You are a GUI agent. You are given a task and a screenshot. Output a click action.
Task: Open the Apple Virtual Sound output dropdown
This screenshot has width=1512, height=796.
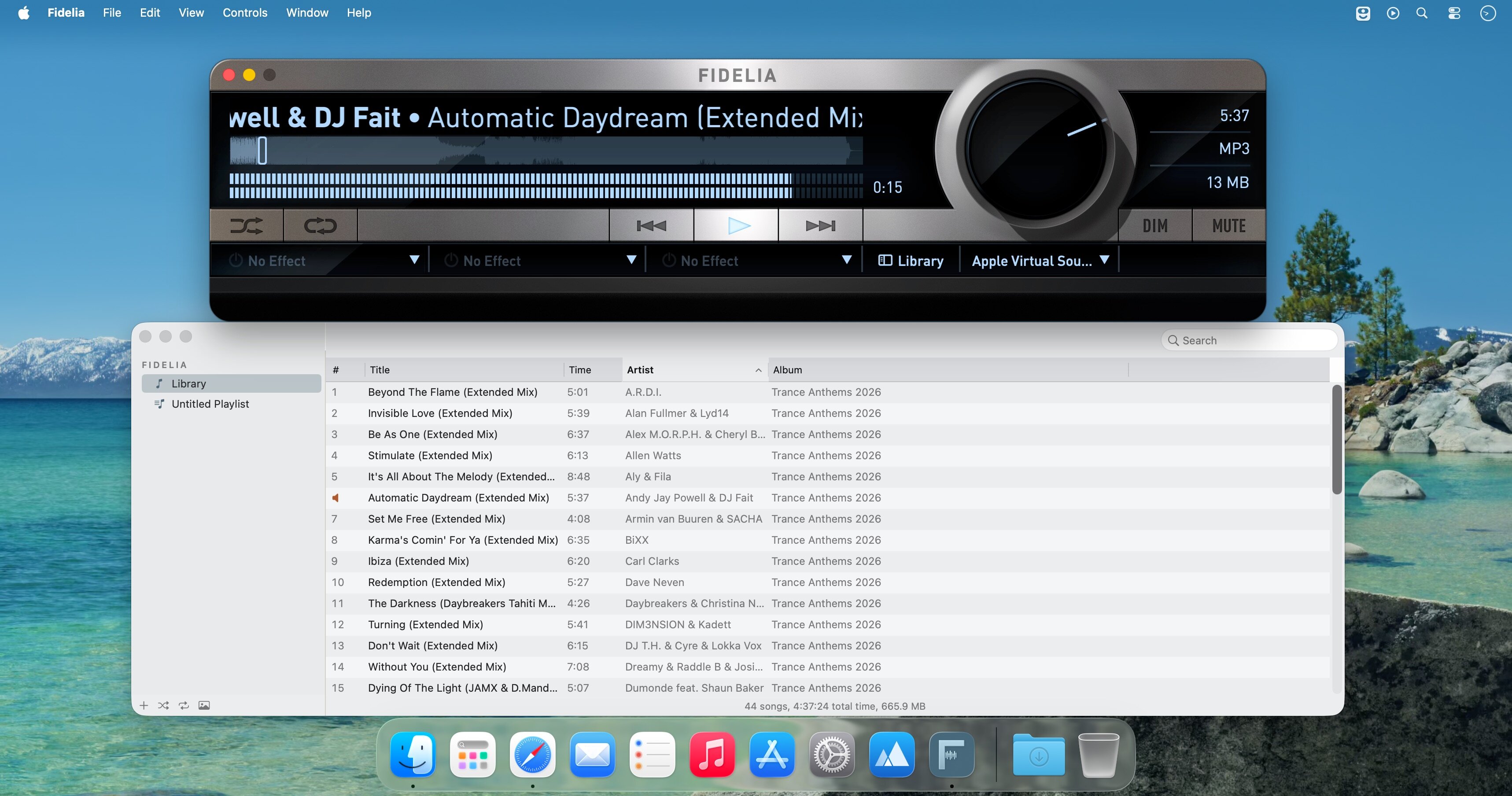(x=1040, y=261)
